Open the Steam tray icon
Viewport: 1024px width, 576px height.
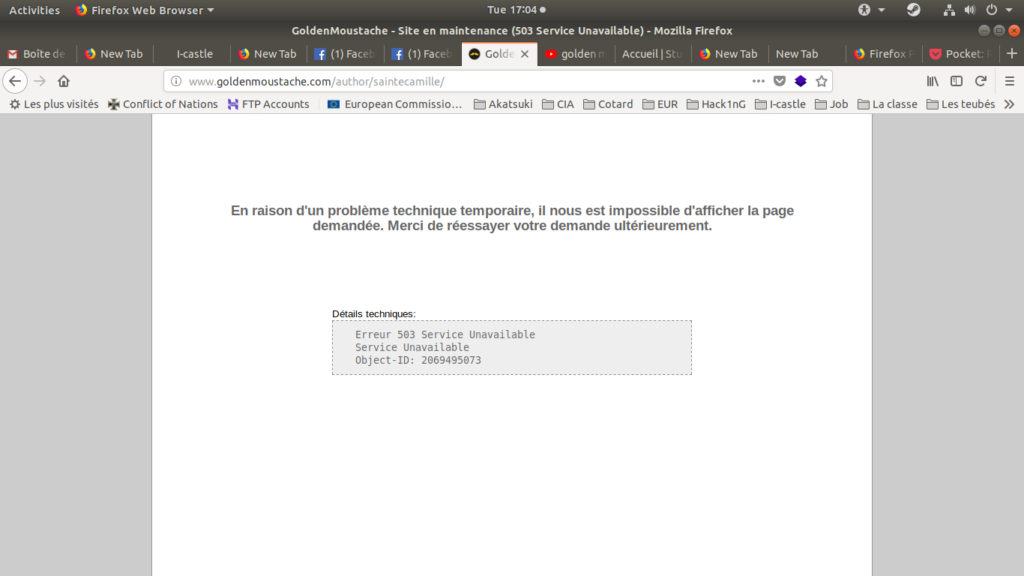pos(914,10)
